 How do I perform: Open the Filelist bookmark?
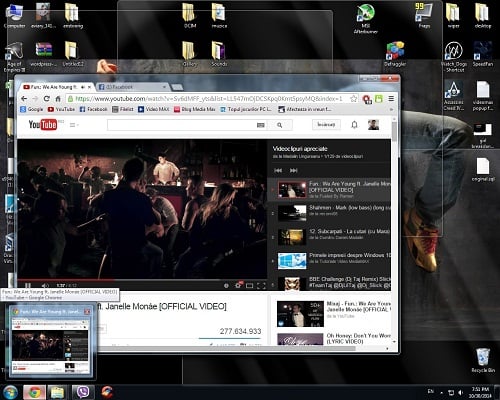pyautogui.click(x=123, y=109)
